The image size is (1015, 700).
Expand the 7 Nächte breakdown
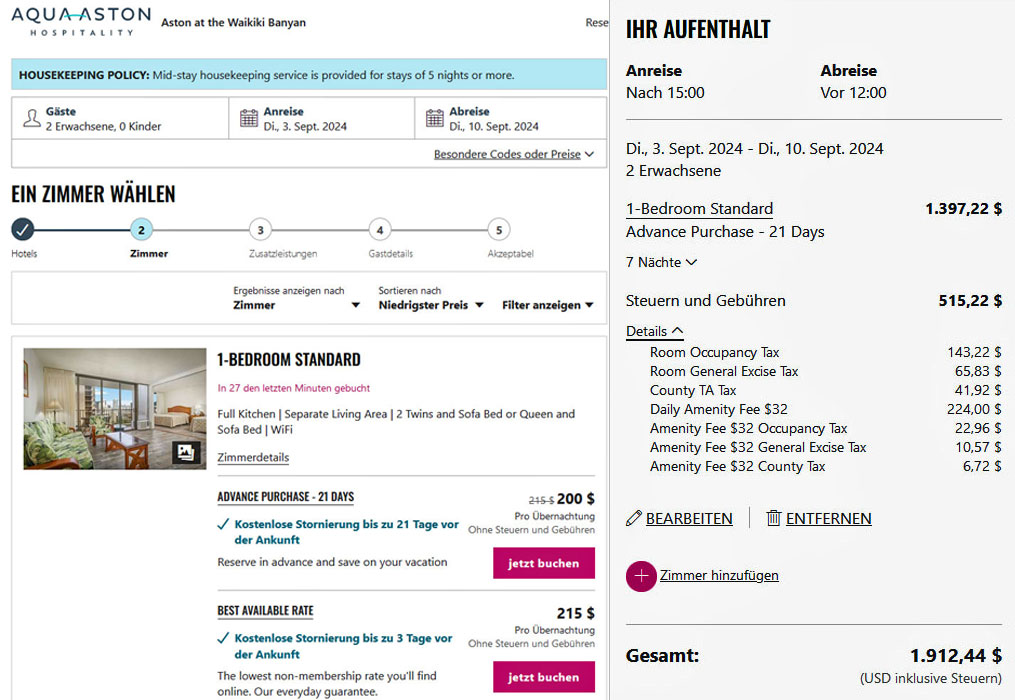[661, 262]
